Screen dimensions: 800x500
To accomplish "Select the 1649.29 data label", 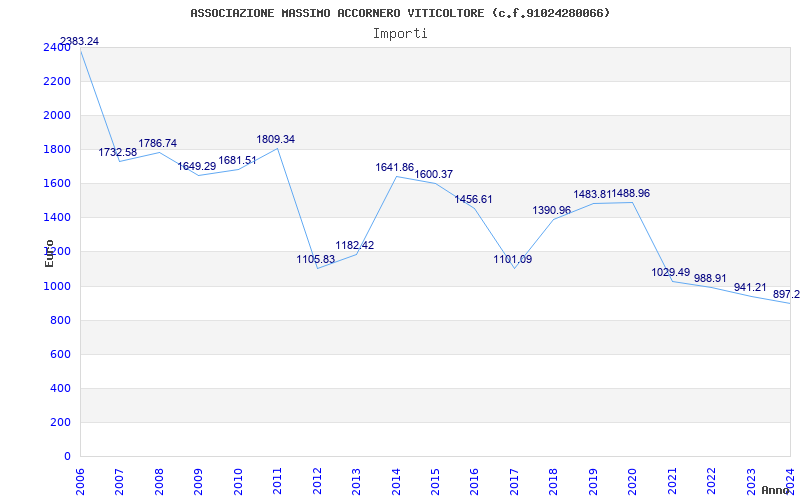I will (197, 166).
